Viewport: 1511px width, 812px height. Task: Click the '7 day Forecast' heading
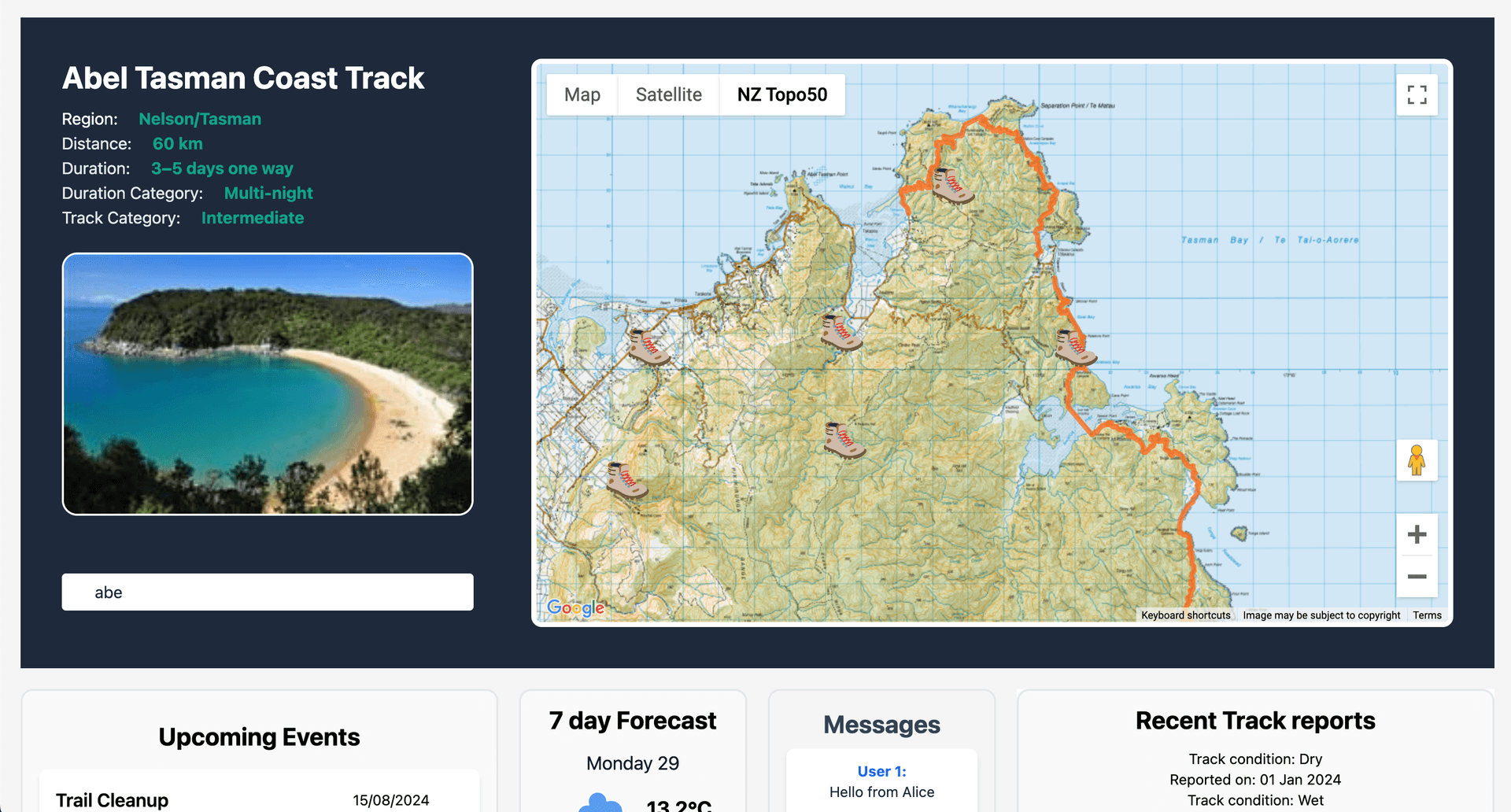click(x=633, y=721)
